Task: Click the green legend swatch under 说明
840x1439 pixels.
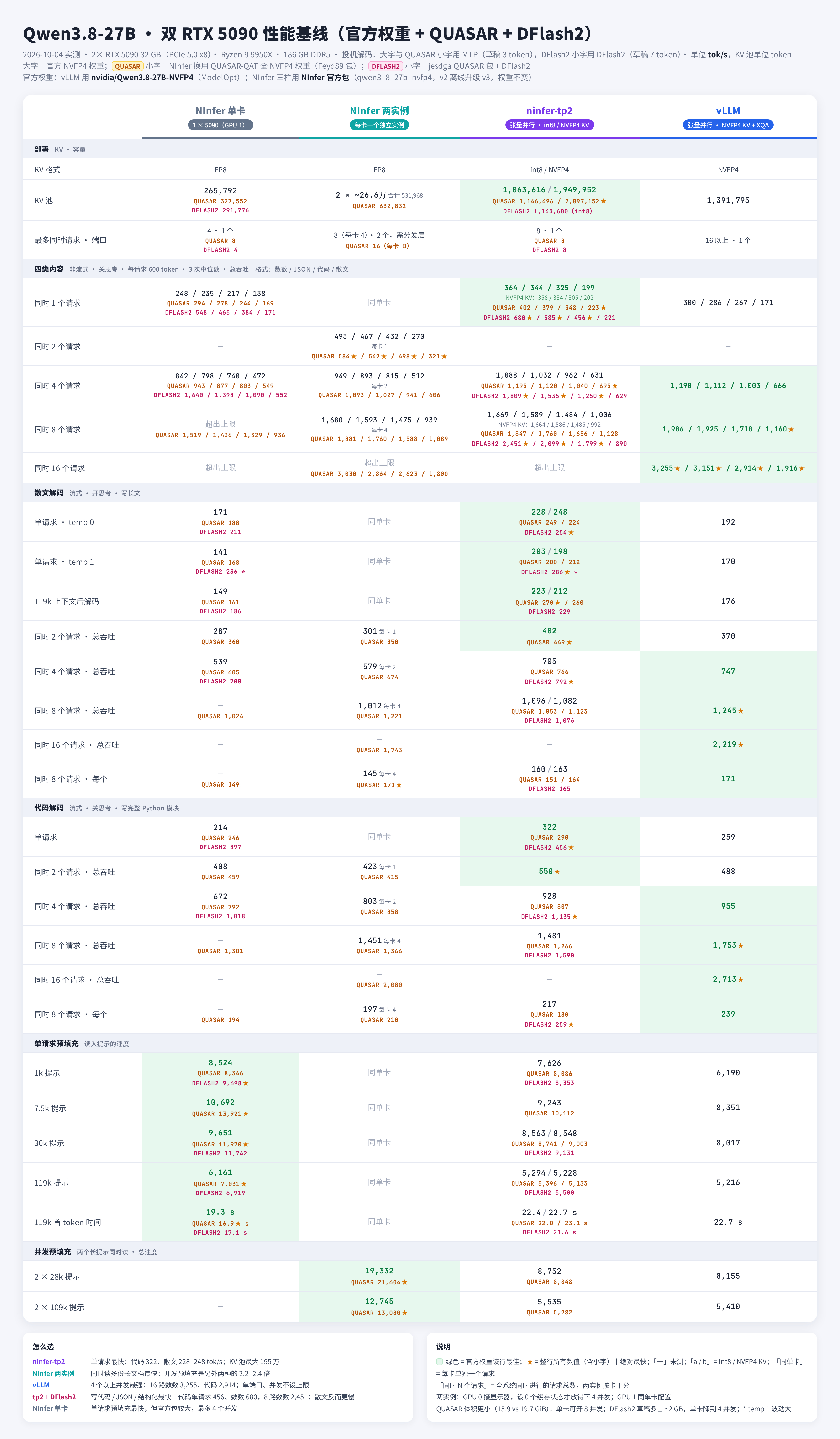Action: (440, 1361)
